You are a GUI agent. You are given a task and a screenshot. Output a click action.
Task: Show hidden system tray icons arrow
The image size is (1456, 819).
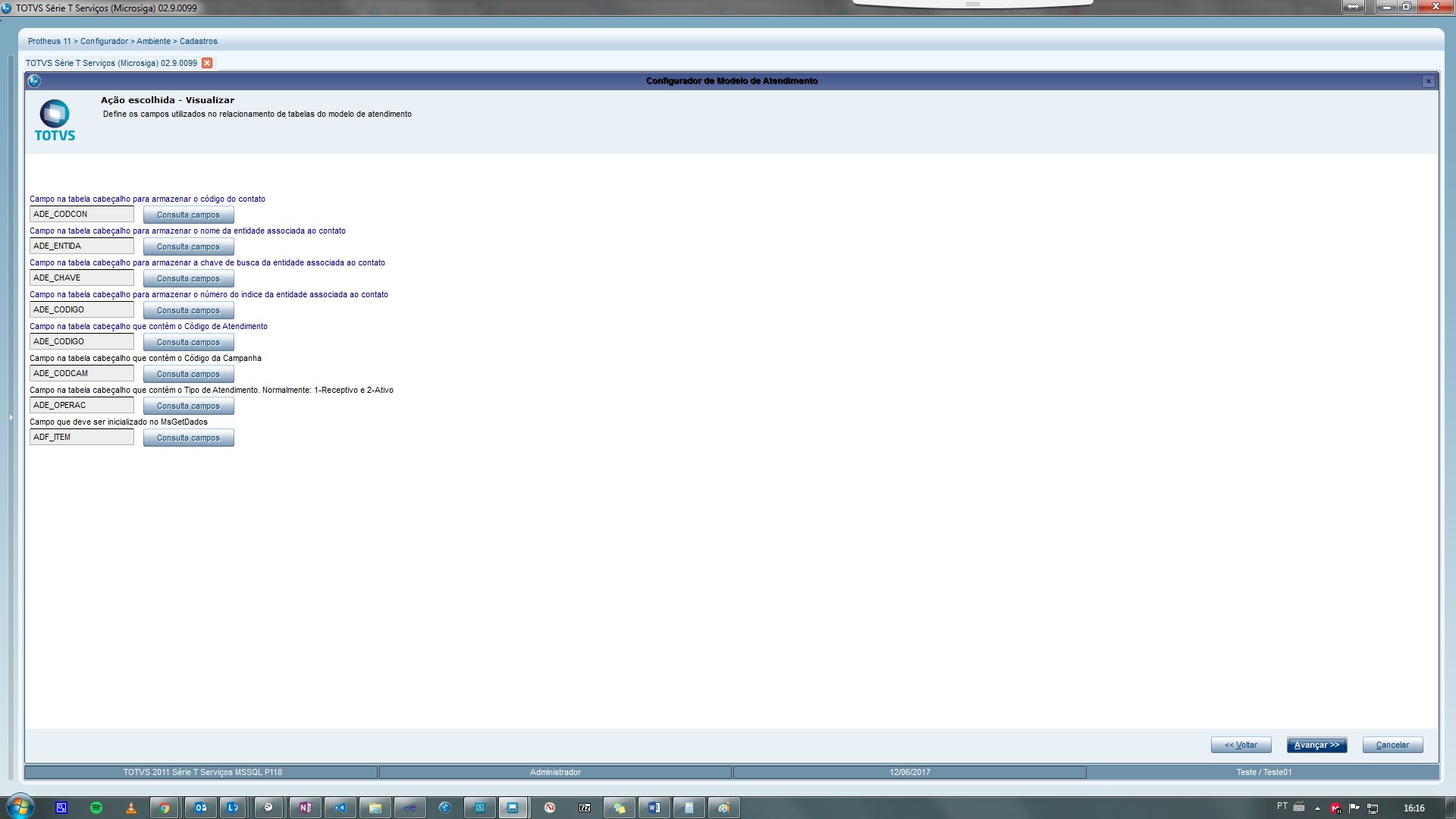(1317, 808)
